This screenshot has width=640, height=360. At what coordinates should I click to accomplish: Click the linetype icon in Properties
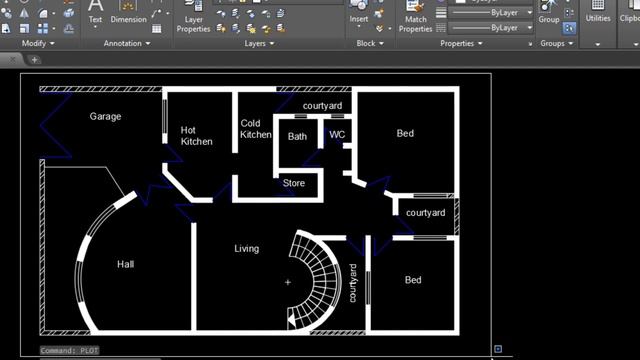[441, 28]
